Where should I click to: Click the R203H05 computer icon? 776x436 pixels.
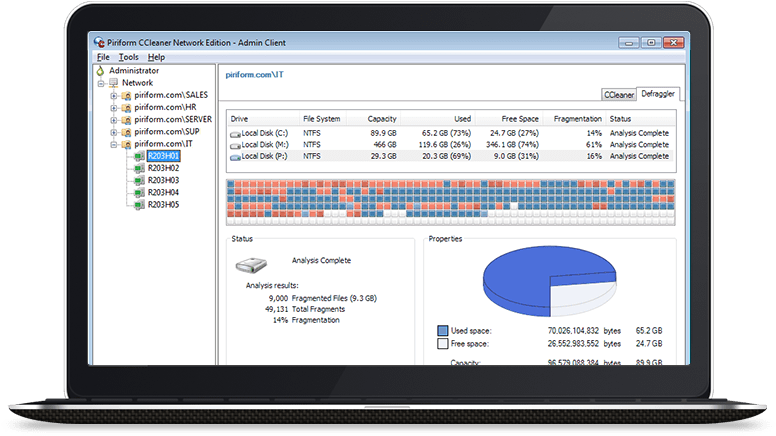[x=139, y=205]
